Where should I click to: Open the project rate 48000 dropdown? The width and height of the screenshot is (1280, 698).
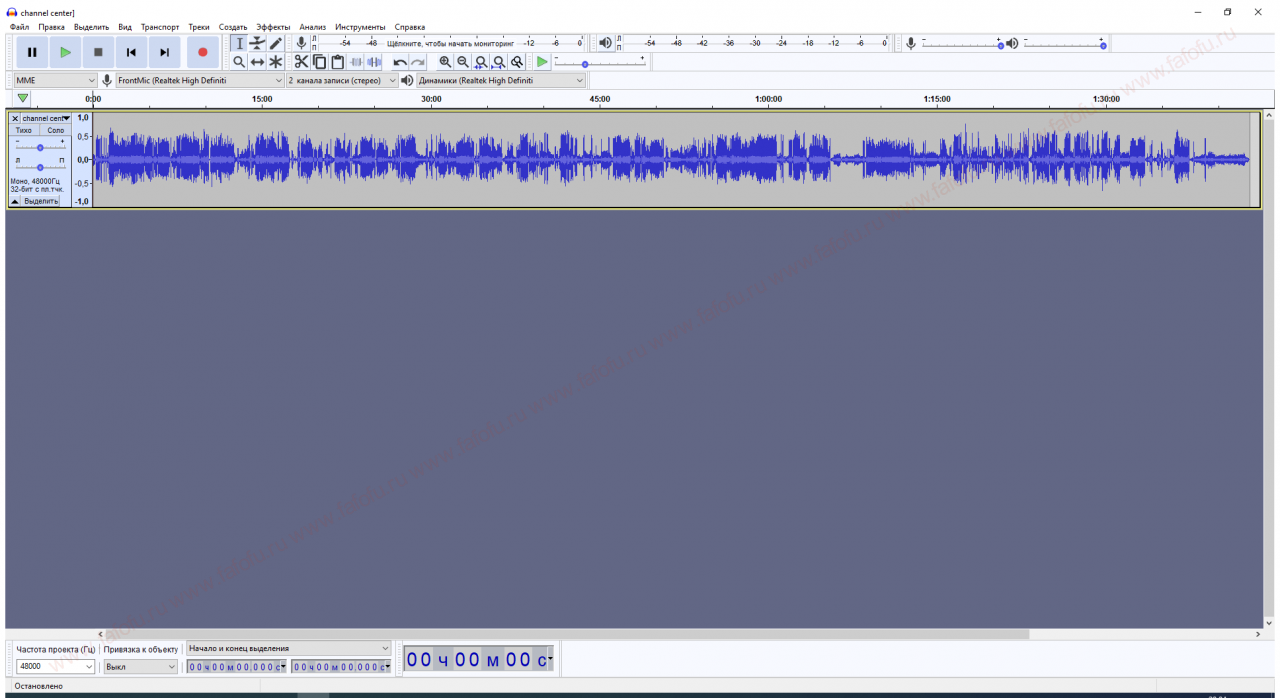pos(55,666)
